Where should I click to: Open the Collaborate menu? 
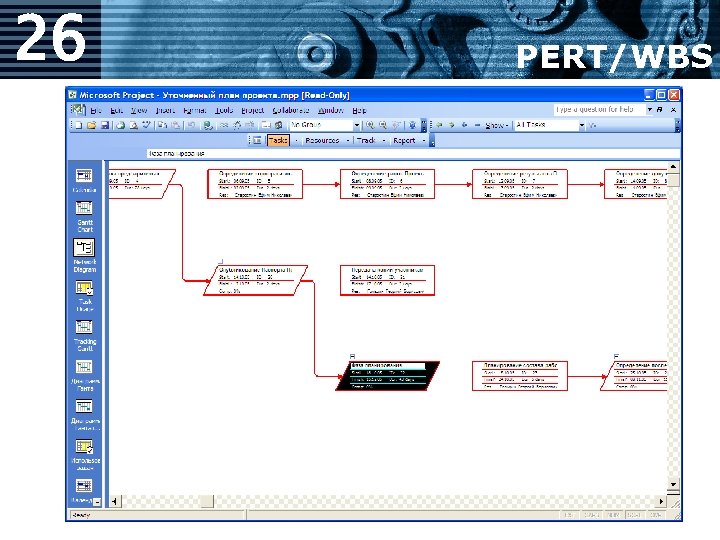click(291, 110)
